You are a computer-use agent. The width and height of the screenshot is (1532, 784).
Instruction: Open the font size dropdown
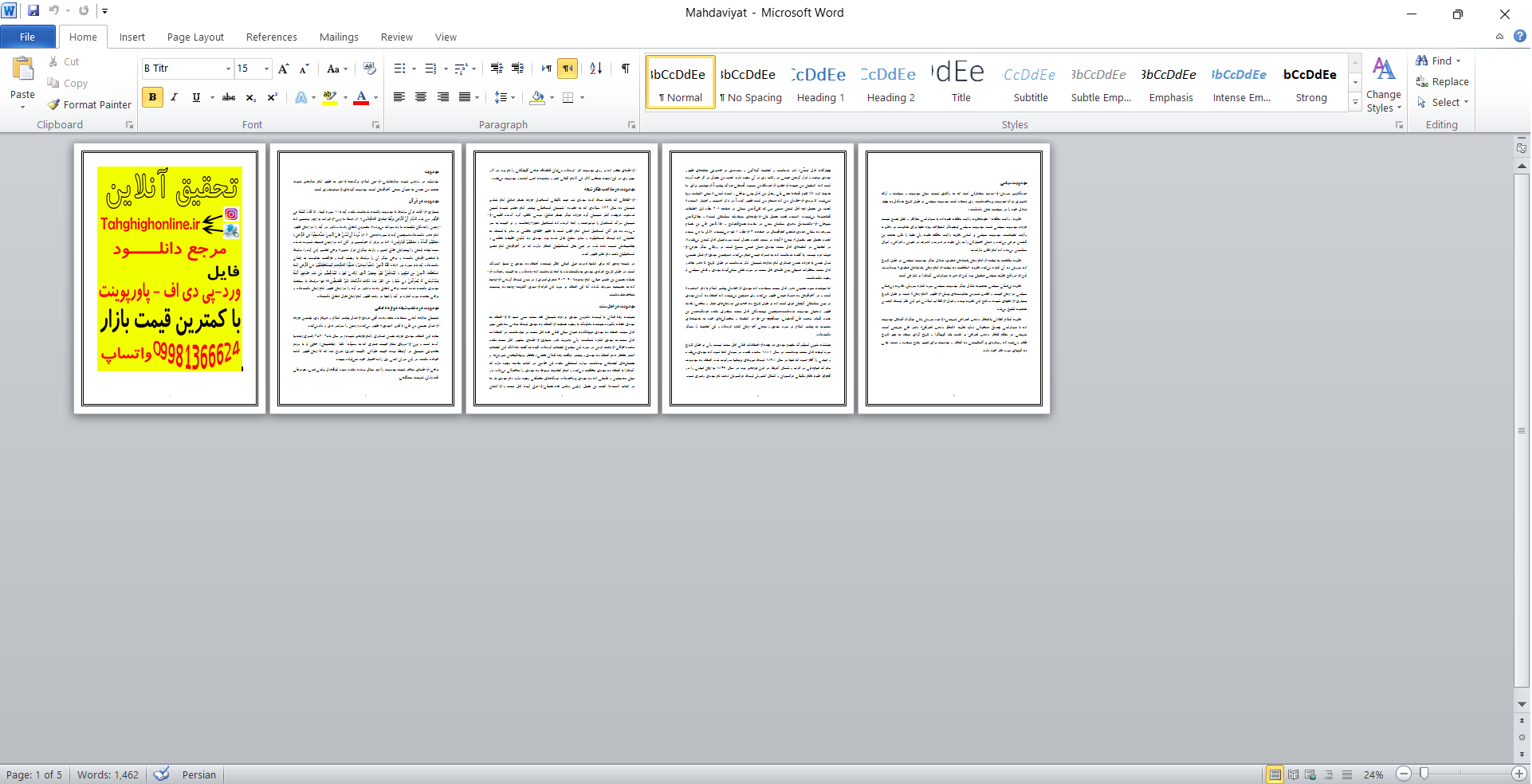click(266, 69)
